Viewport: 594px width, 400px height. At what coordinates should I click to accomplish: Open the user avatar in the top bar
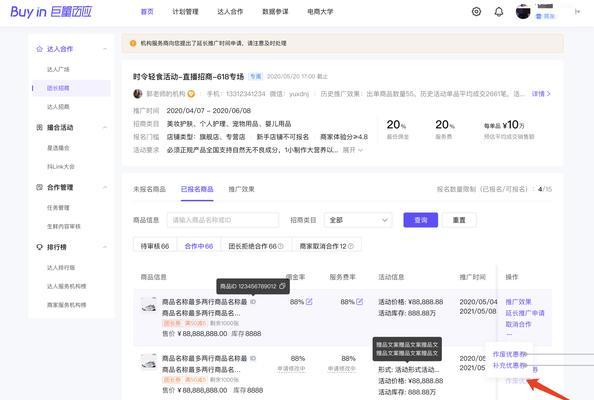(x=523, y=12)
